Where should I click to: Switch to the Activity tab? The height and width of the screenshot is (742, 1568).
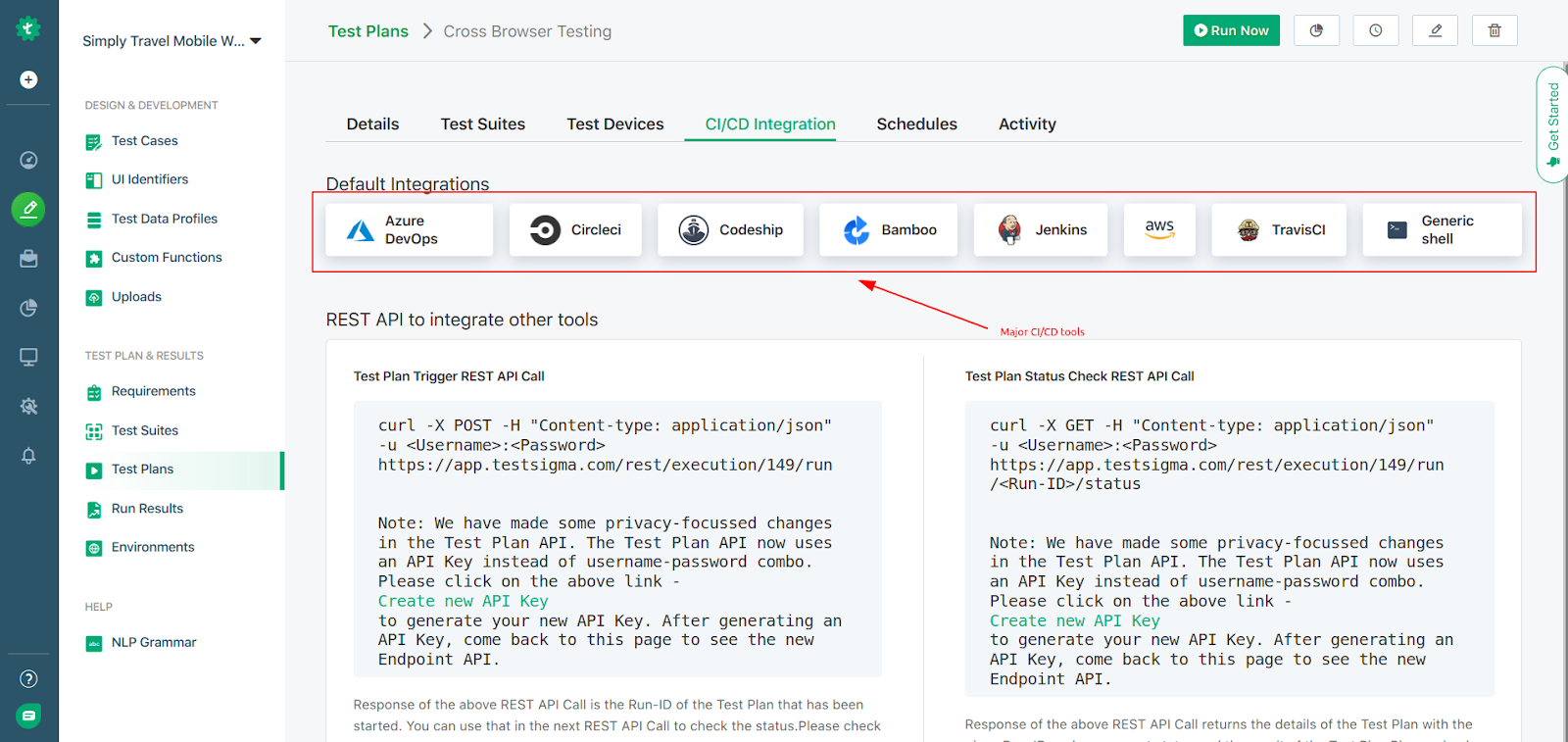(x=1027, y=124)
